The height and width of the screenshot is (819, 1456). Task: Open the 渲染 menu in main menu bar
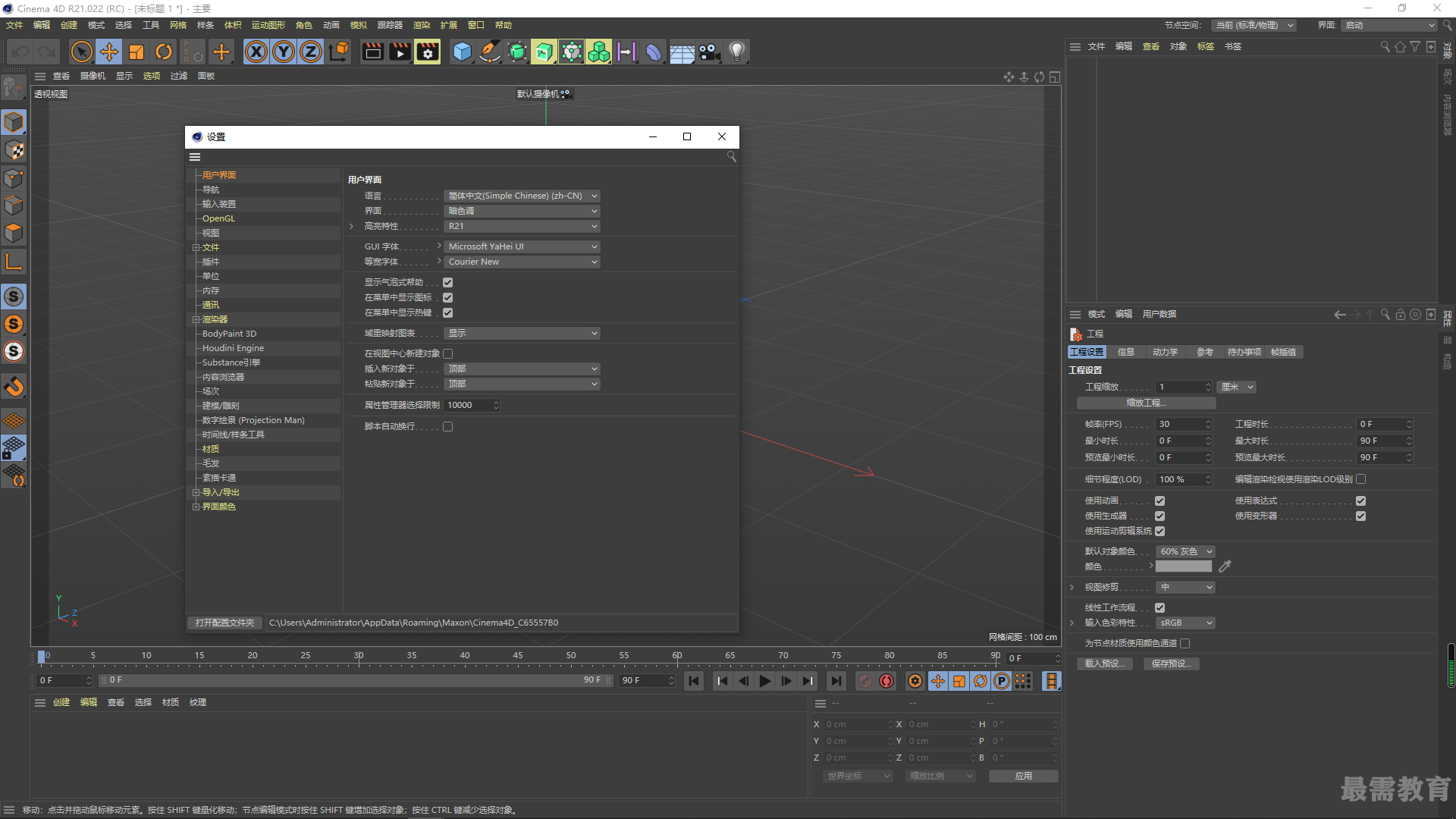(x=421, y=25)
